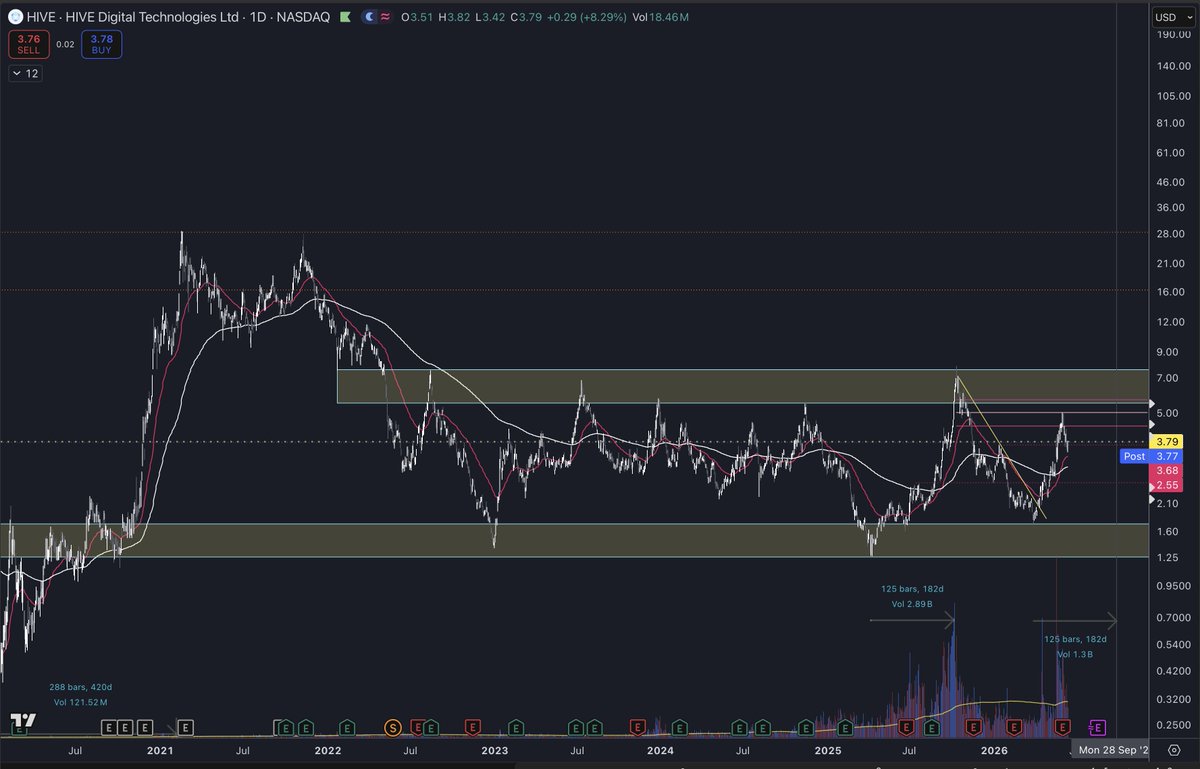1200x769 pixels.
Task: Select the 288 bars, 420d measurement label
Action: 82,688
